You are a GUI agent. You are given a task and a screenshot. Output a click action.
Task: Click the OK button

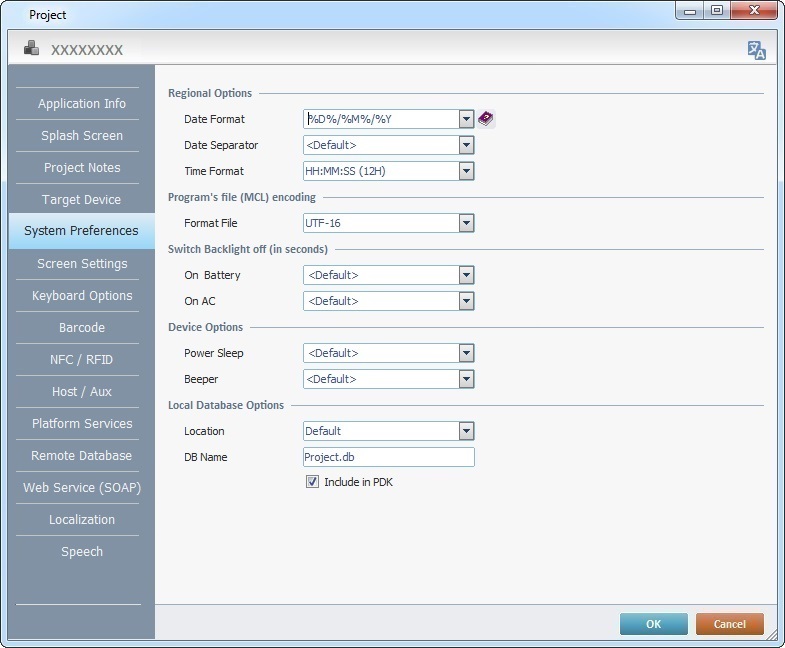pyautogui.click(x=653, y=624)
